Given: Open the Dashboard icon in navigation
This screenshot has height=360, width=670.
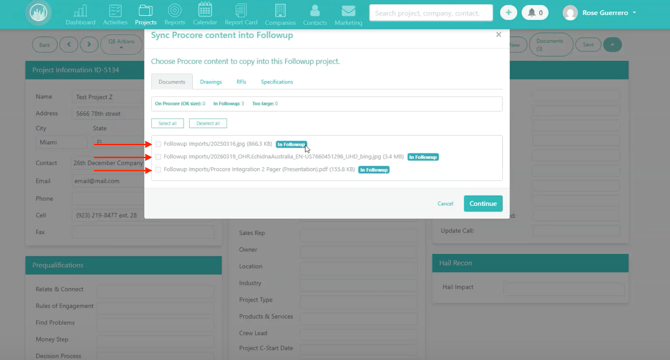Looking at the screenshot, I should click(x=80, y=15).
